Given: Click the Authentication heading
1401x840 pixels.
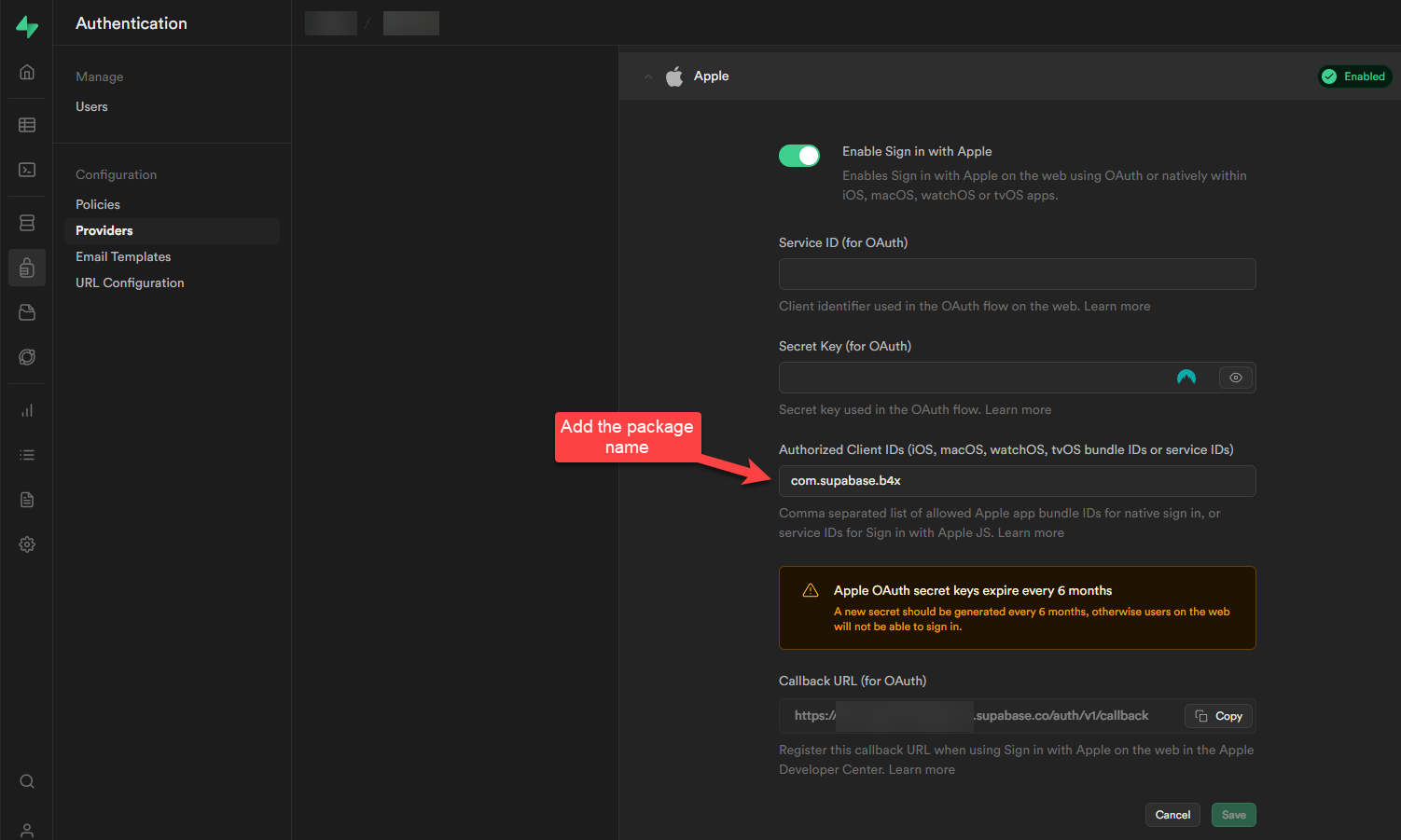Looking at the screenshot, I should (x=132, y=23).
